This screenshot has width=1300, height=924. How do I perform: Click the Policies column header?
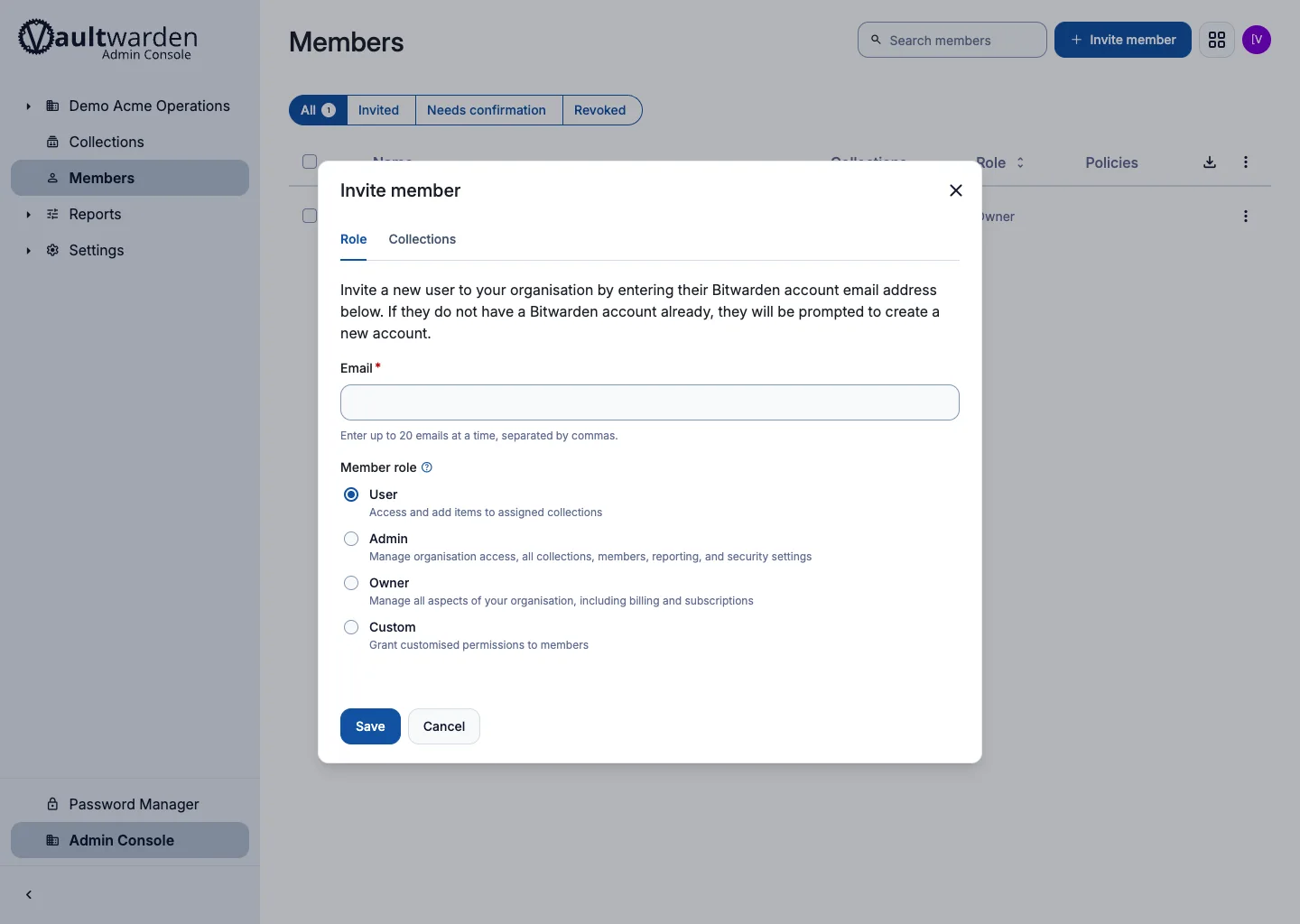pyautogui.click(x=1111, y=162)
